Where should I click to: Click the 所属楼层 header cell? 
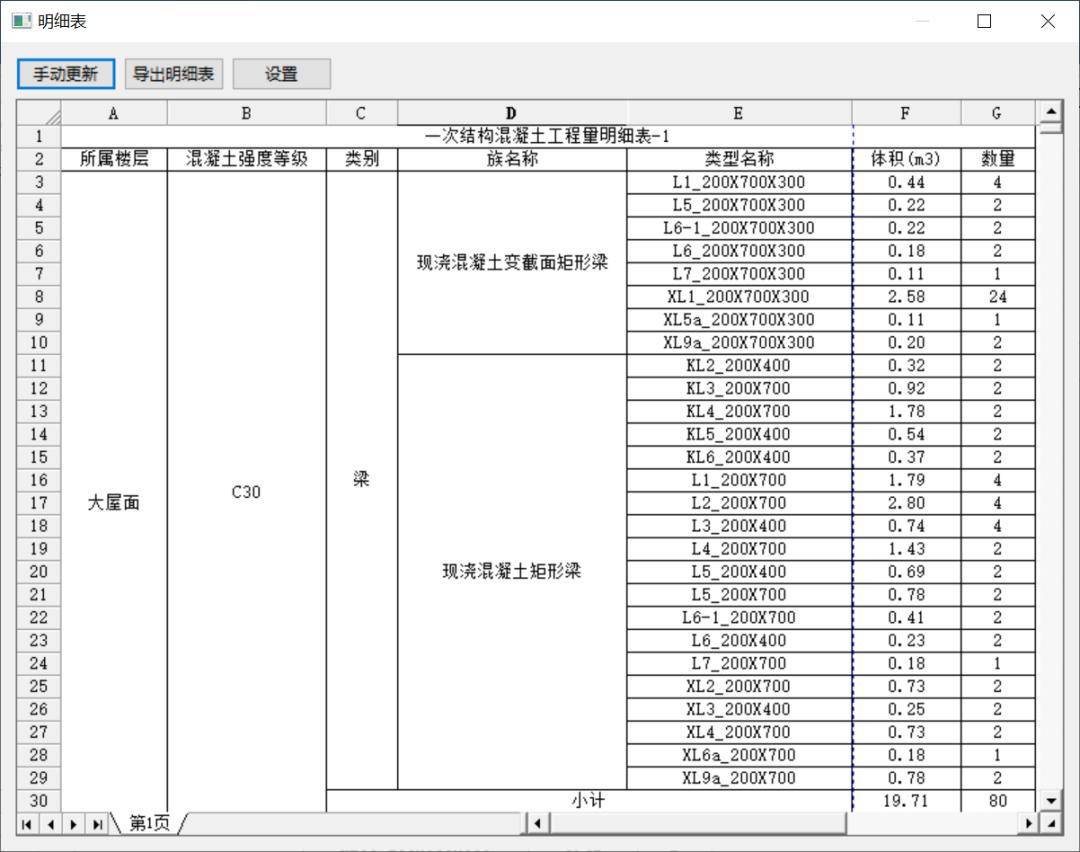tap(114, 159)
